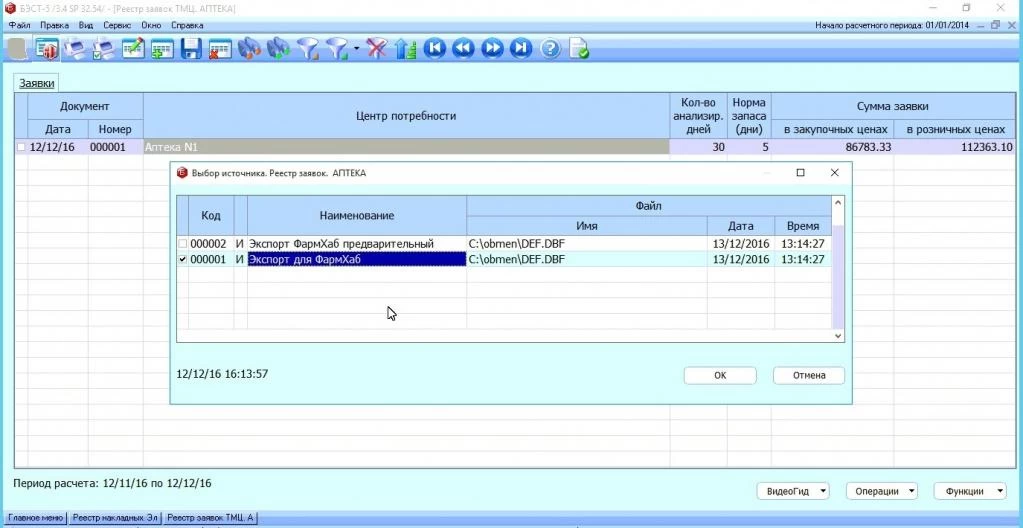Click the save floppy disk icon

coord(191,48)
